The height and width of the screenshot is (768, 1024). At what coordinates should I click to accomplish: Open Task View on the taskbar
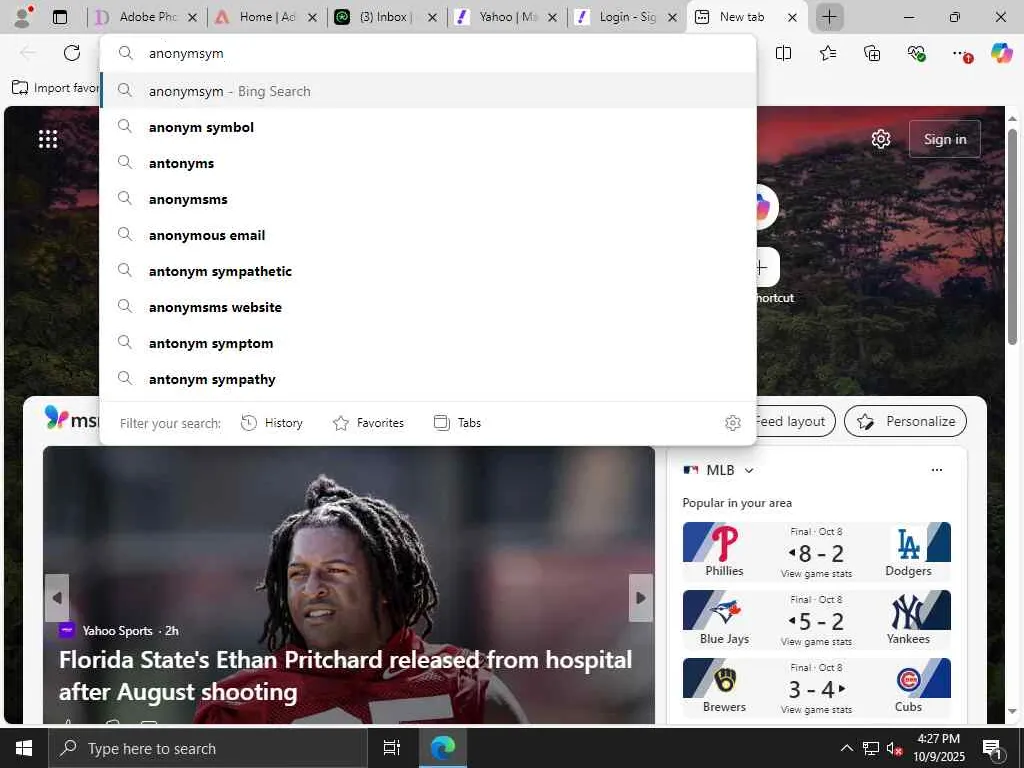pos(391,748)
